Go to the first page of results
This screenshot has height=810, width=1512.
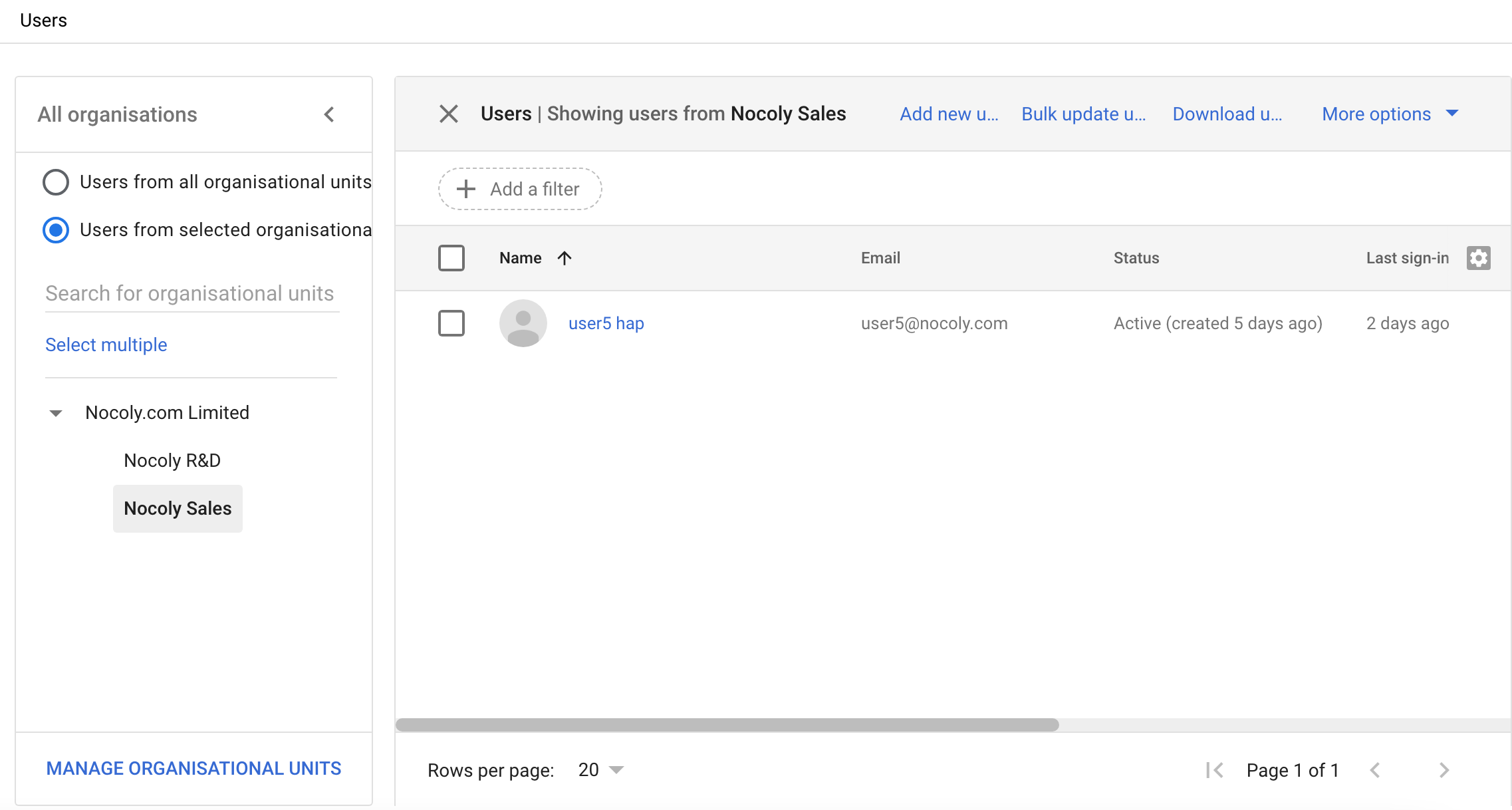(x=1215, y=770)
